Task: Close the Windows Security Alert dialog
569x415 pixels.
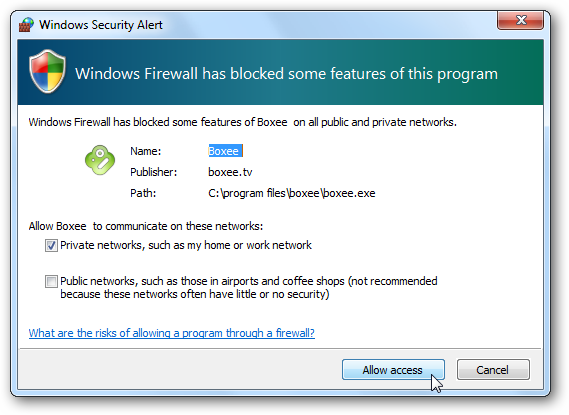Action: 520,20
